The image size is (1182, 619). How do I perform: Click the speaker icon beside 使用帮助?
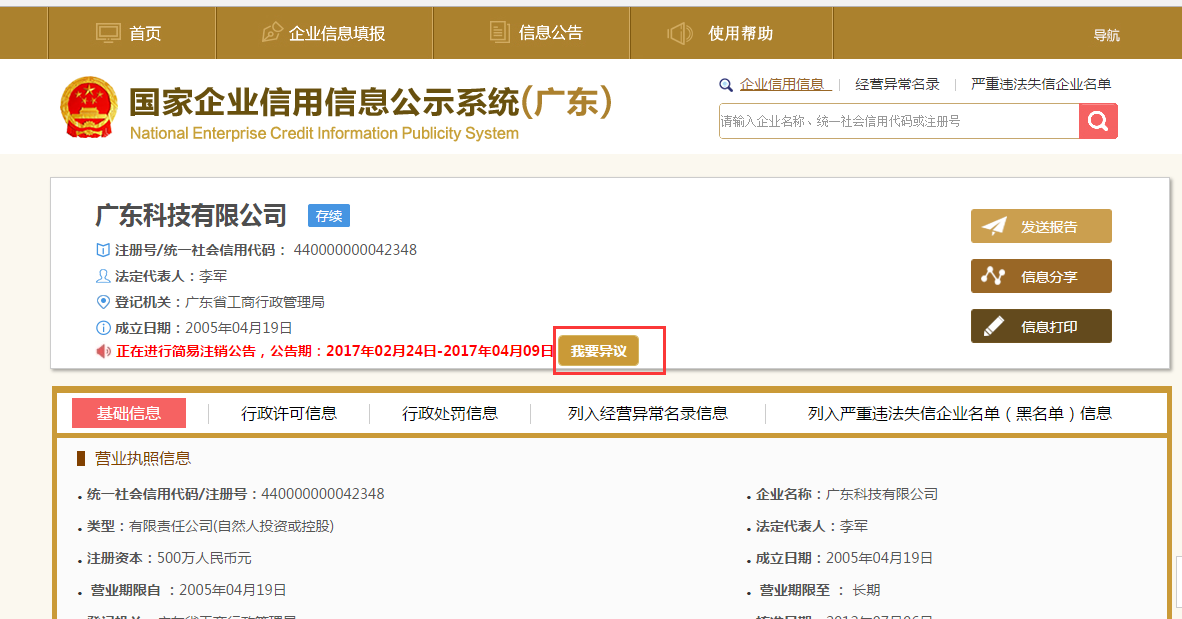click(680, 33)
